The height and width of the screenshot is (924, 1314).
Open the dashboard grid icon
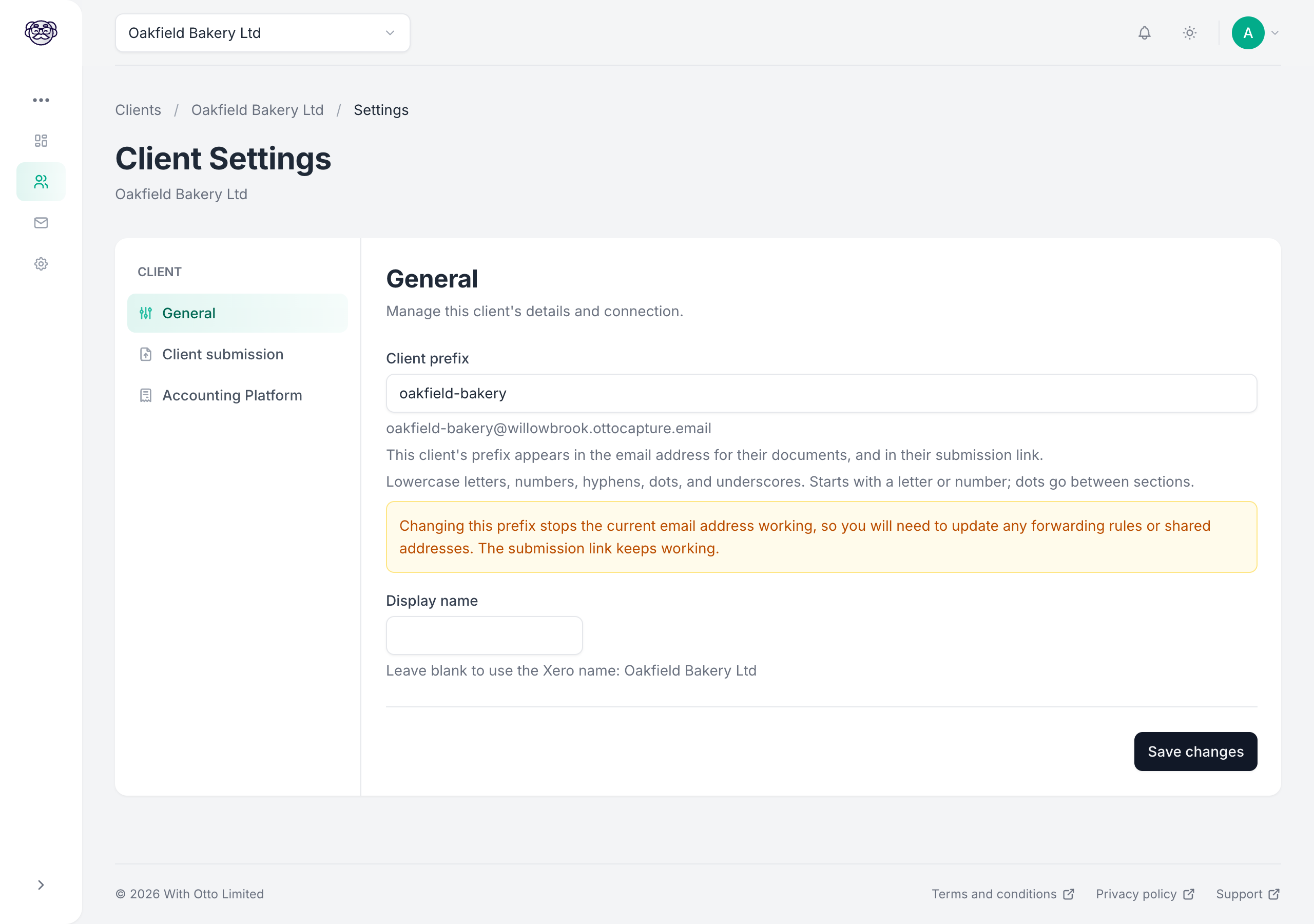click(41, 141)
